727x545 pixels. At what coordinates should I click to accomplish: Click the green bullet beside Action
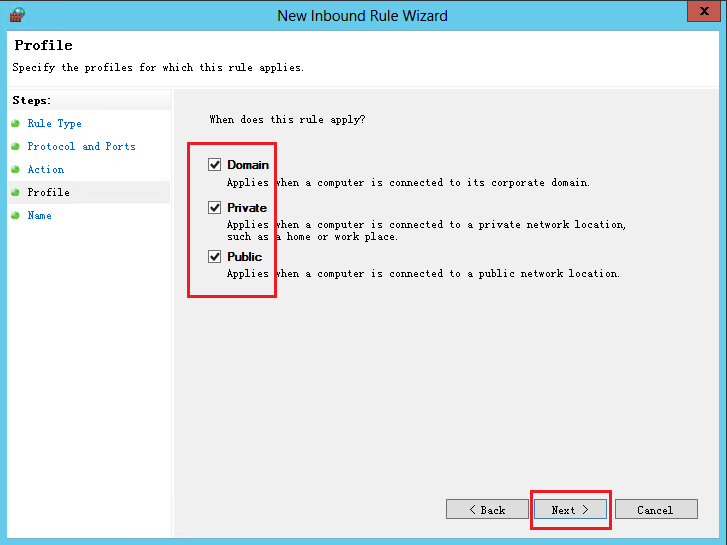pos(15,169)
